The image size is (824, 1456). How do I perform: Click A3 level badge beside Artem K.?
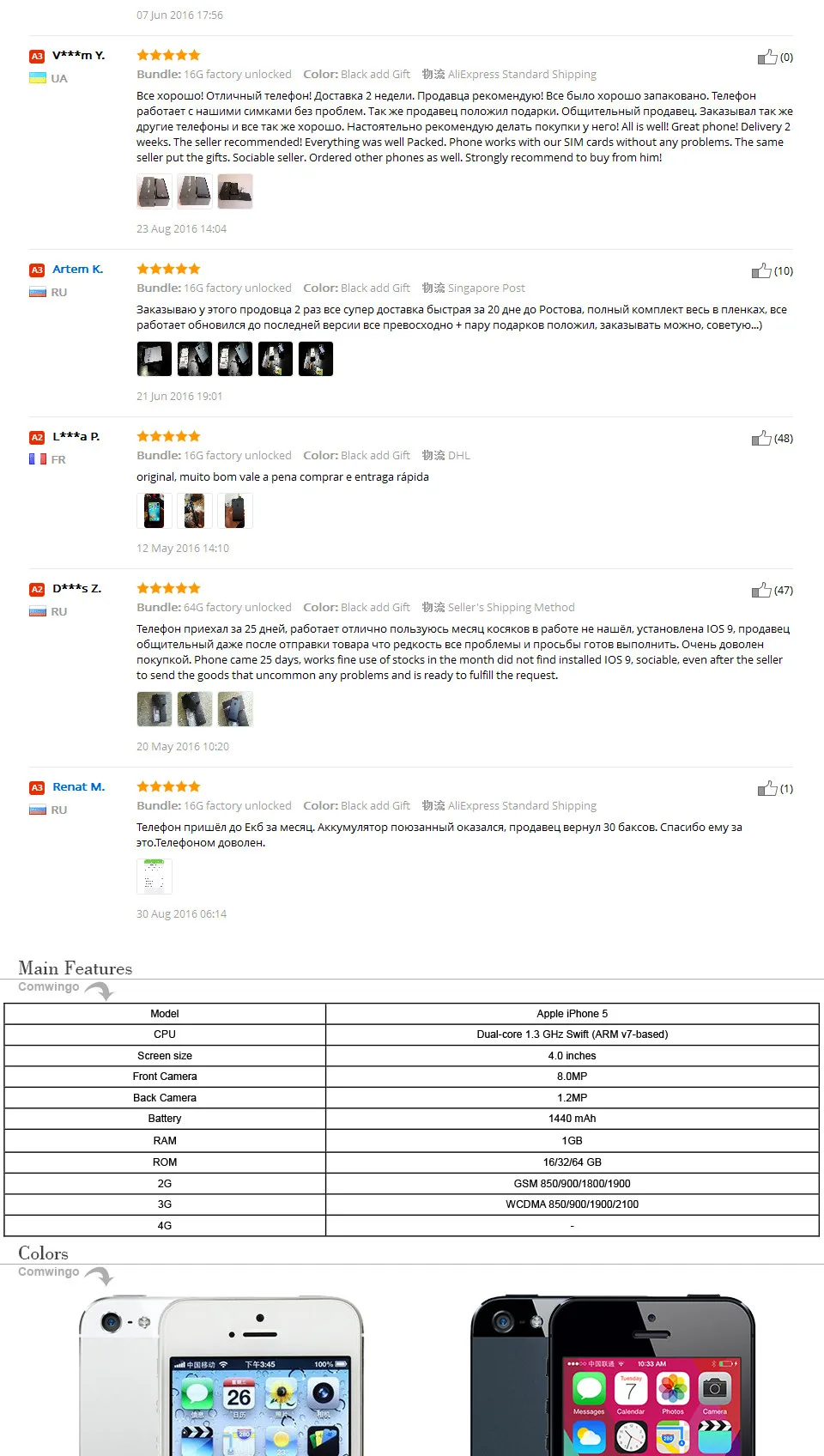coord(37,270)
